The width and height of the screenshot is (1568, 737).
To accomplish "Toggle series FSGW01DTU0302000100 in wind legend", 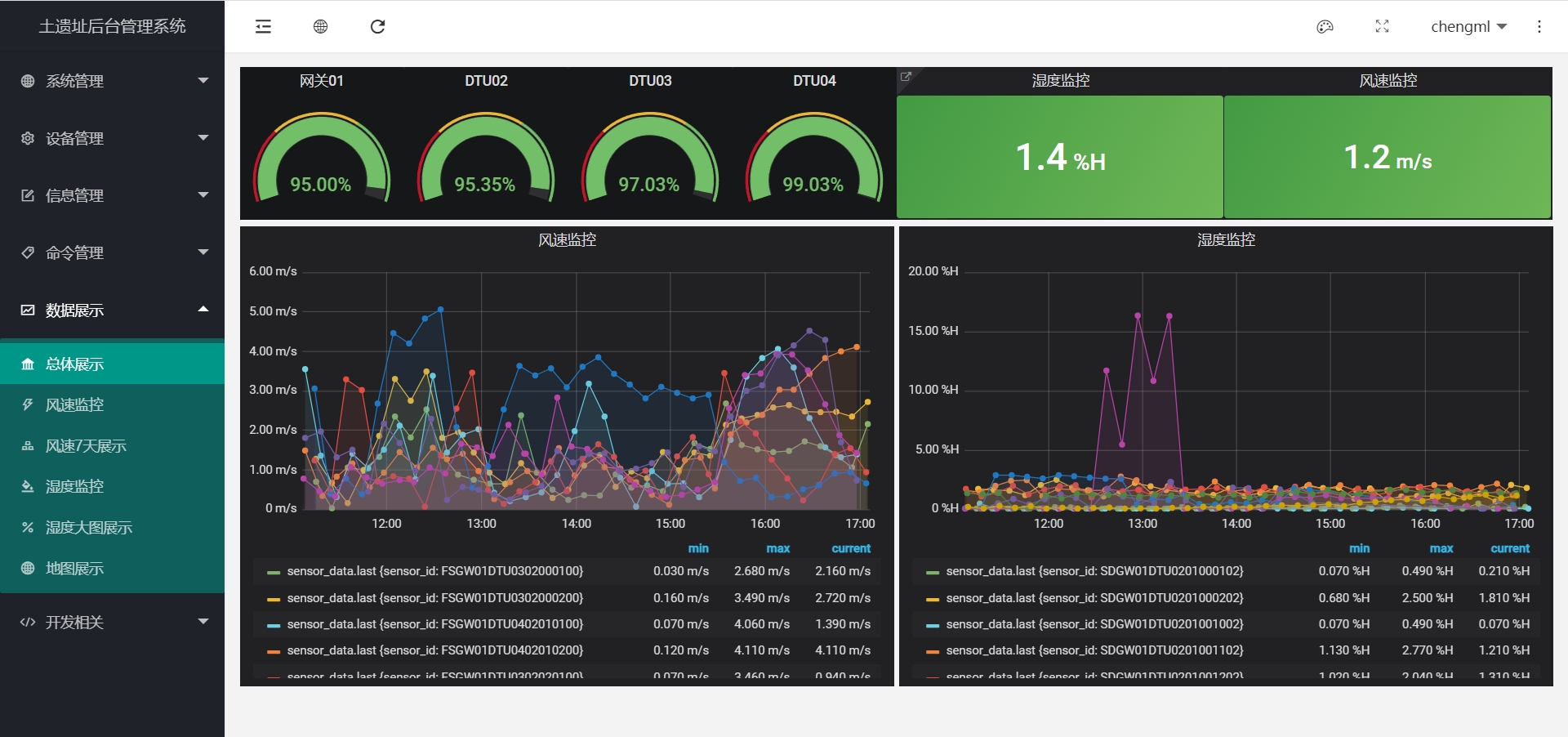I will click(435, 571).
